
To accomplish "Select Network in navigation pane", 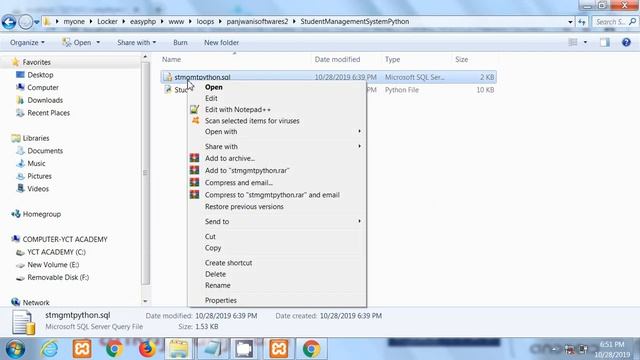I will coord(36,302).
